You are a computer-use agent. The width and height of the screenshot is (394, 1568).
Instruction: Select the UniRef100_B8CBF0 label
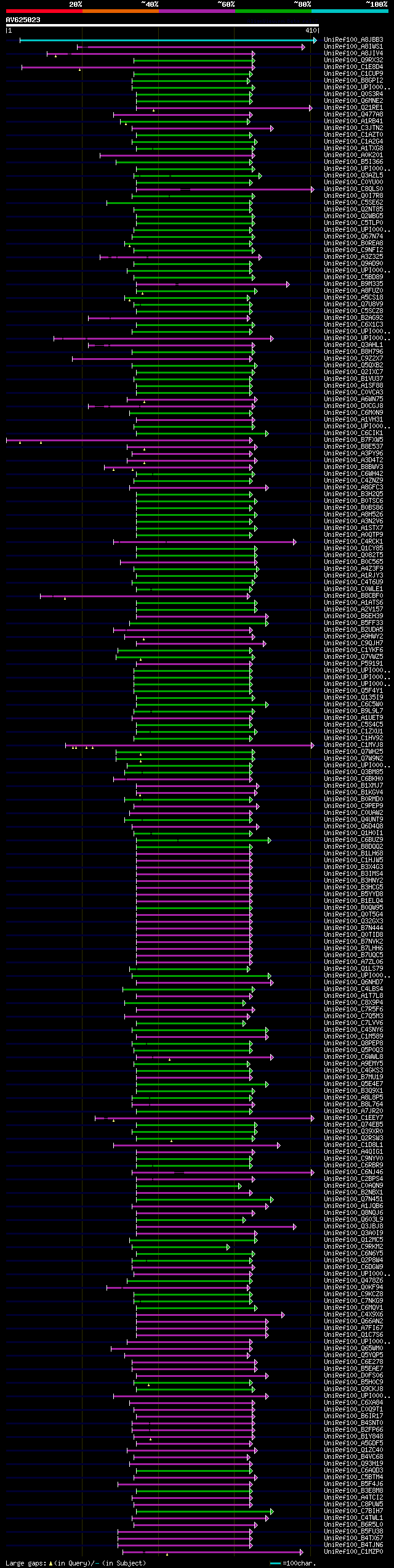[353, 596]
